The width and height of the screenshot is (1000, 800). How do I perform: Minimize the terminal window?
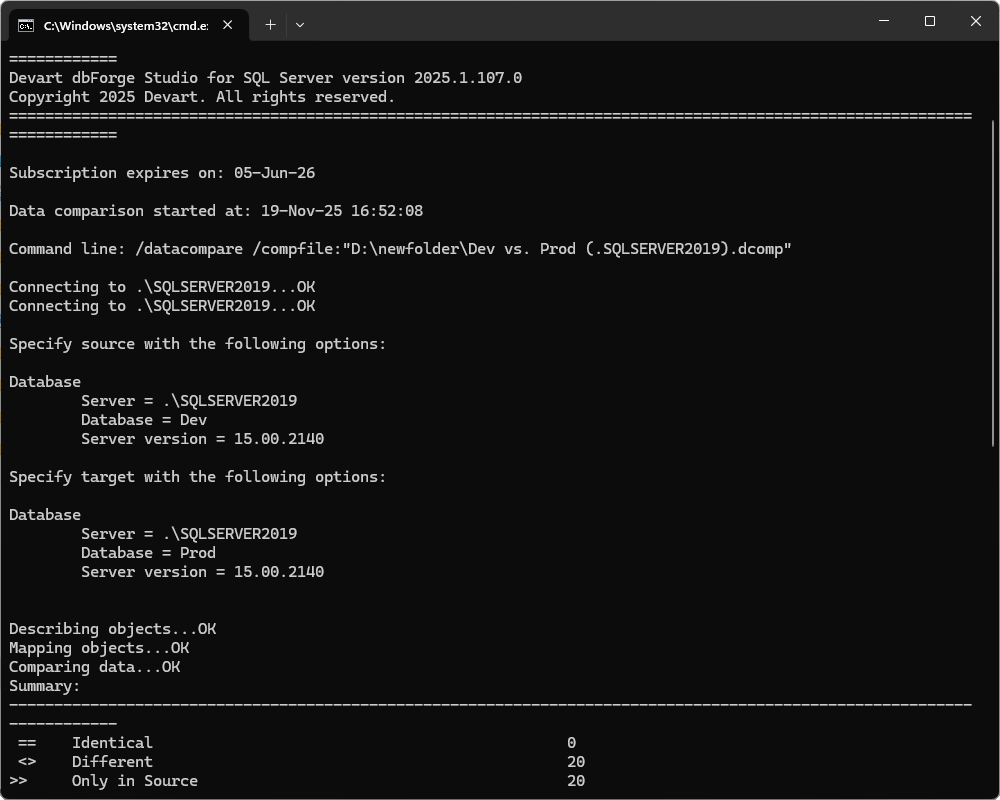click(884, 21)
